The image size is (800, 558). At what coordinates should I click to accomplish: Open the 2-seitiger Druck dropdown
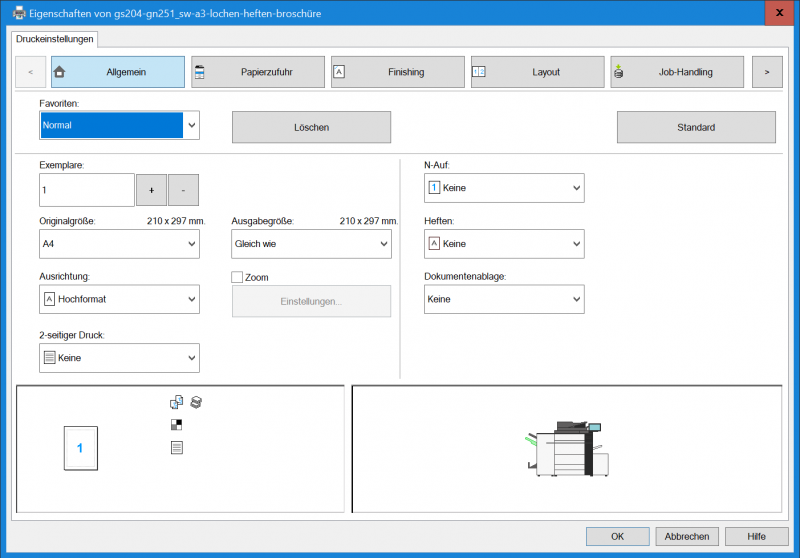tap(119, 358)
